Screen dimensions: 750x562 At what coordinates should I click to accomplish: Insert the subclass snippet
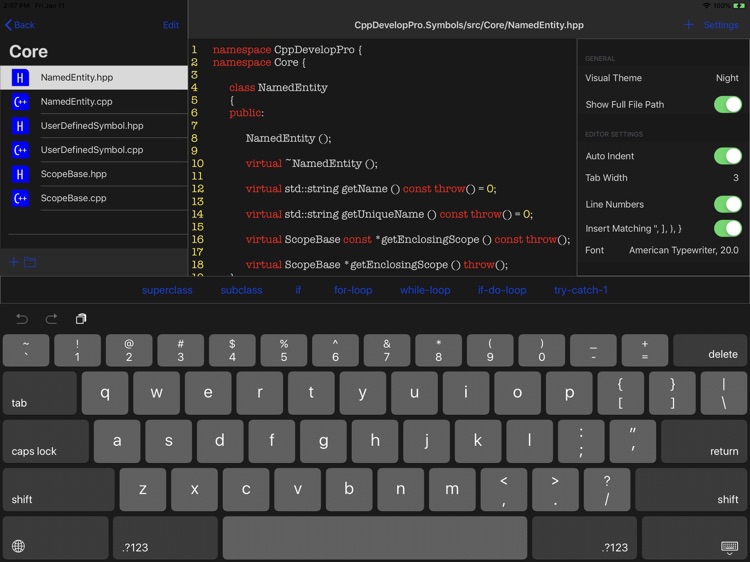(x=241, y=290)
